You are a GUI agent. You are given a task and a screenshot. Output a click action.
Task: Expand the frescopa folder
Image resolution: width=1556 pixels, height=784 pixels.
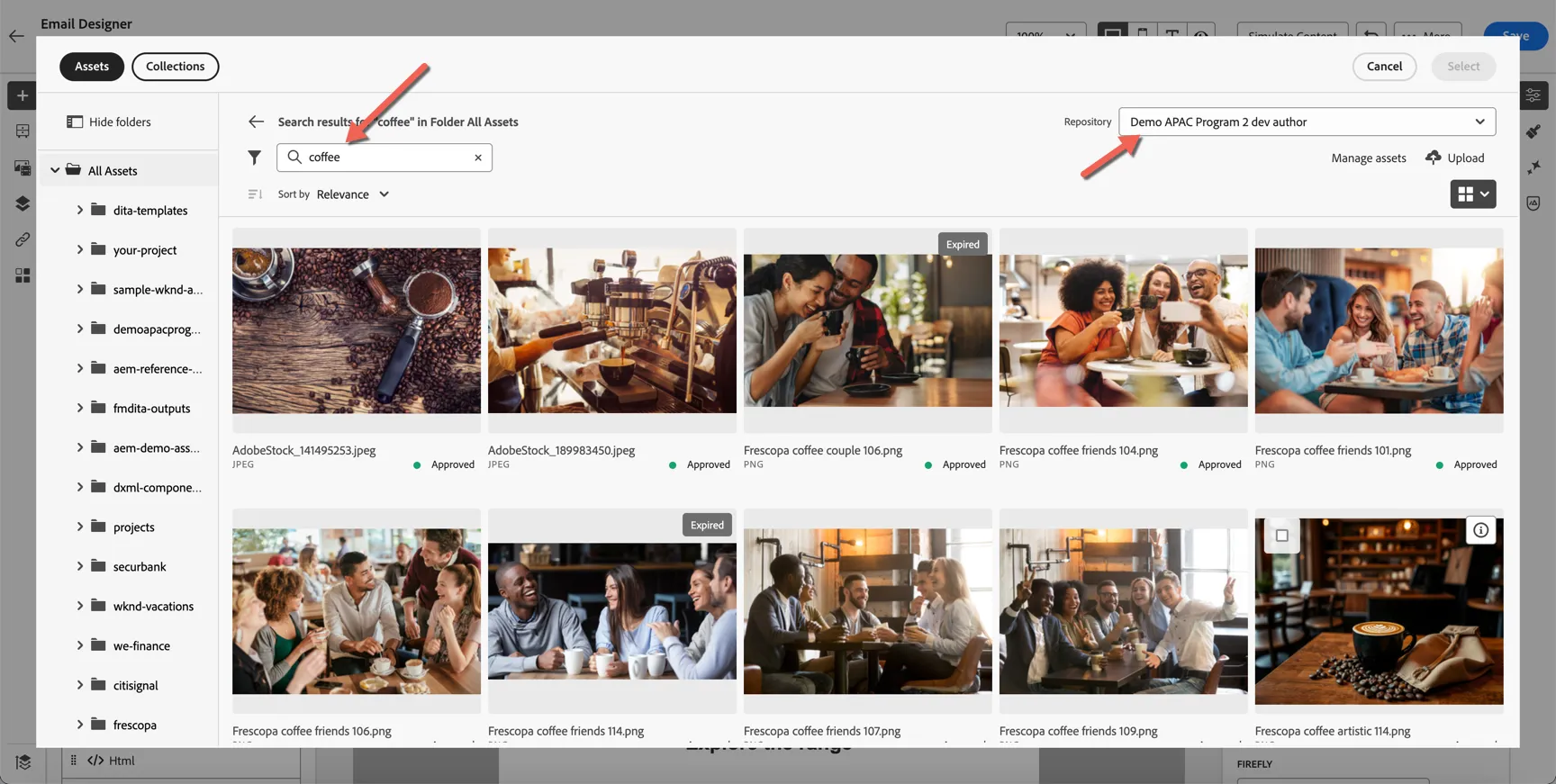point(79,725)
